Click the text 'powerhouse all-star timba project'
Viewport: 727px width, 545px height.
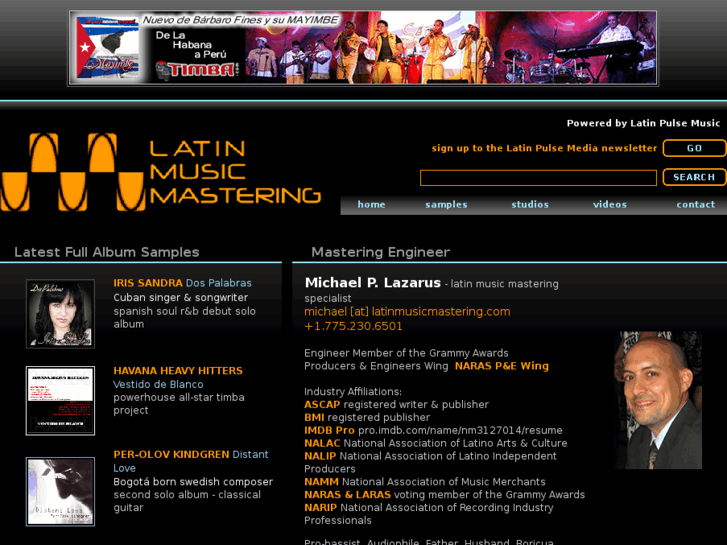point(179,404)
